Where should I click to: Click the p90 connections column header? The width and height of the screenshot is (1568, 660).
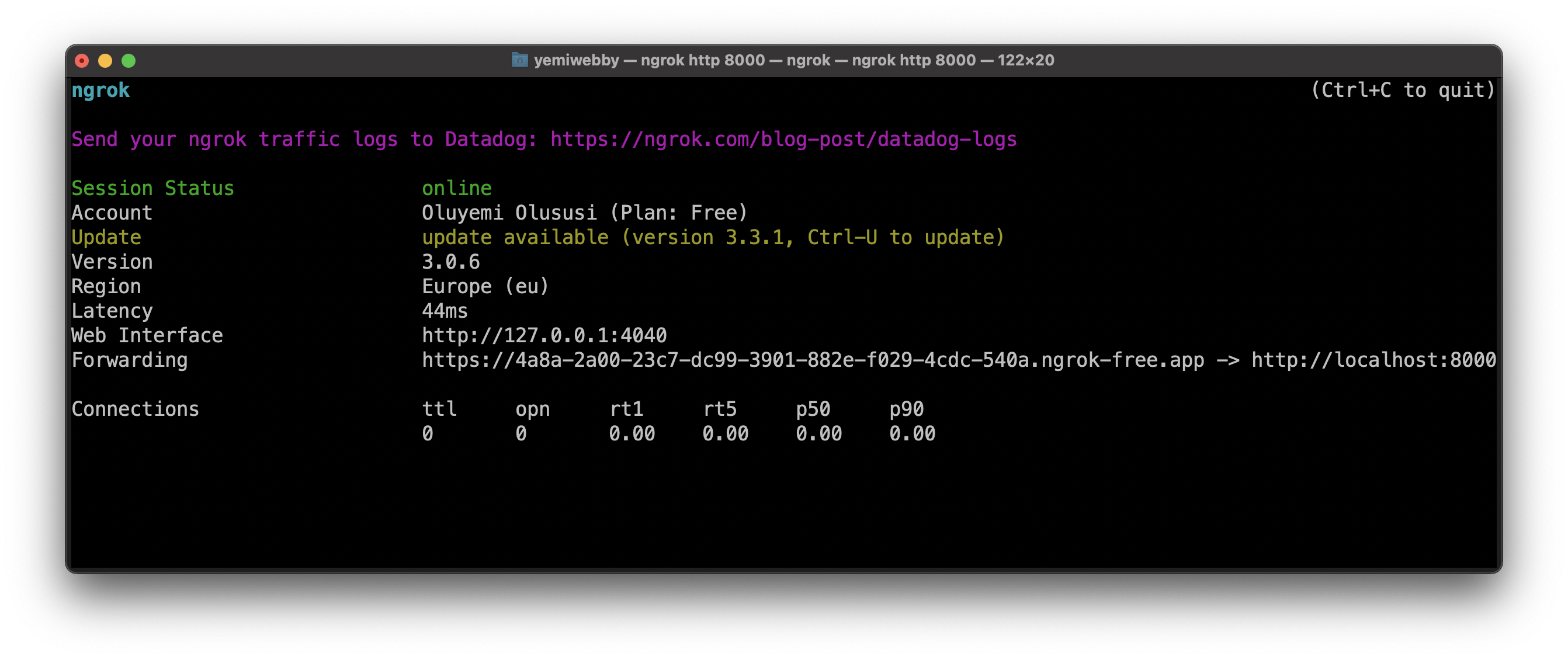point(906,409)
